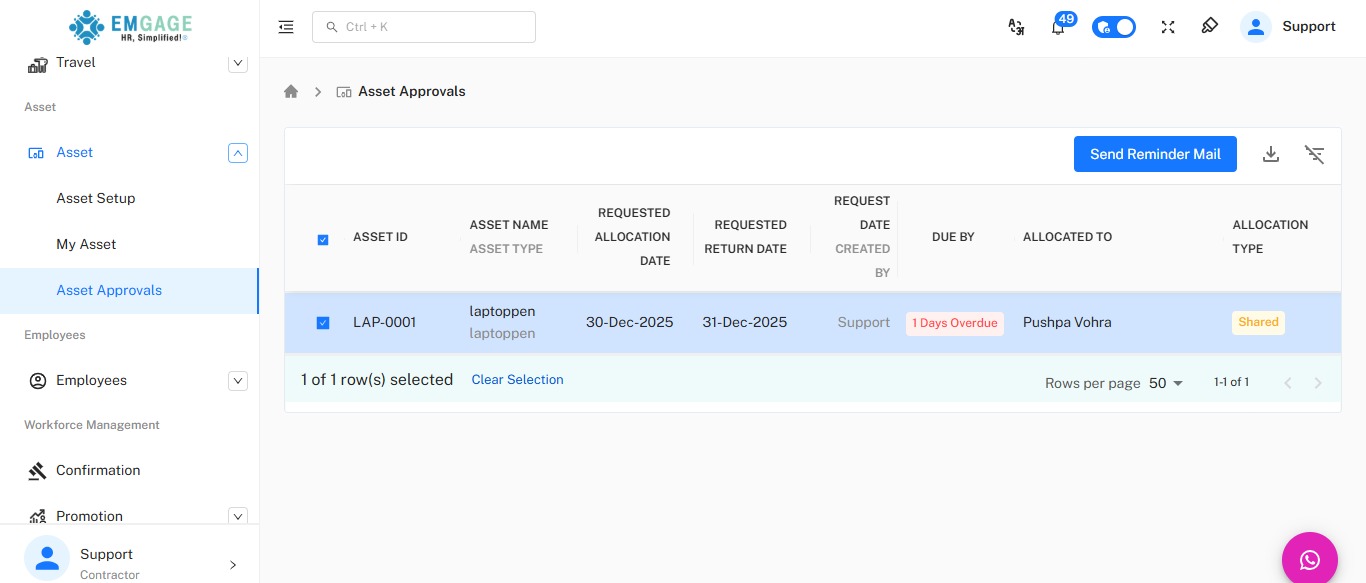Screen dimensions: 1366x583
Task: Open the theme customizer paintbrush
Action: [x=1209, y=27]
